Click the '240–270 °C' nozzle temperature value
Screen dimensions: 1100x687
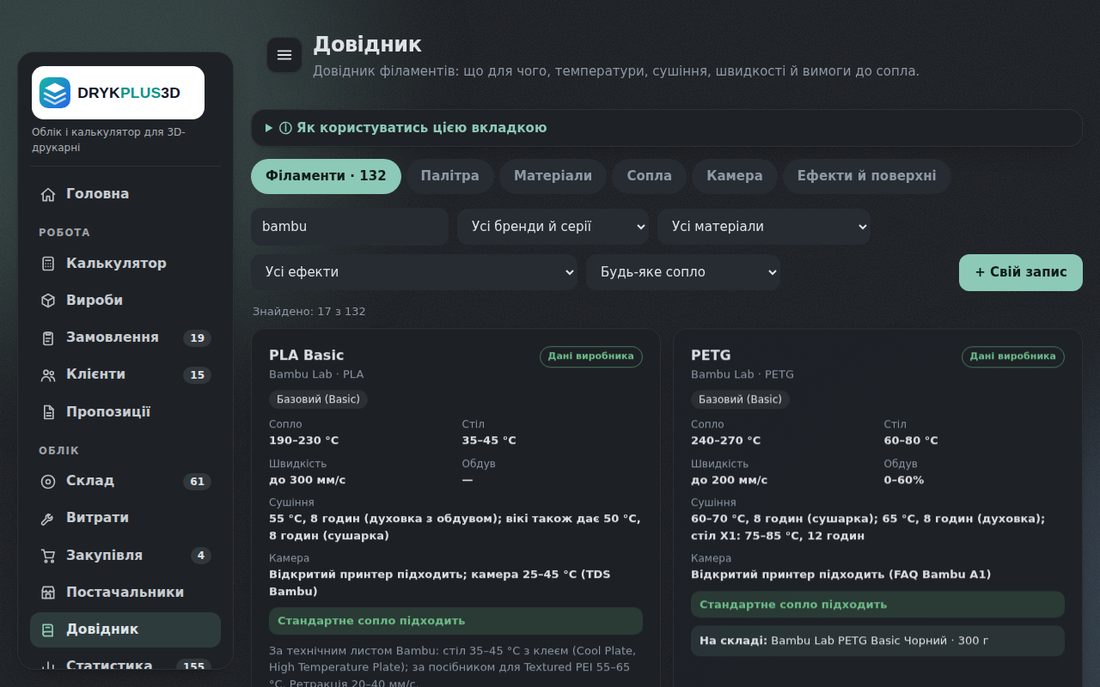tap(725, 441)
